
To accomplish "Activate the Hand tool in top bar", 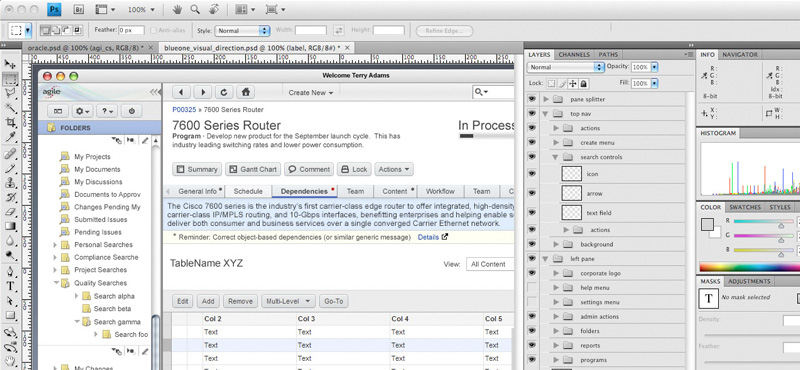I will click(x=178, y=9).
